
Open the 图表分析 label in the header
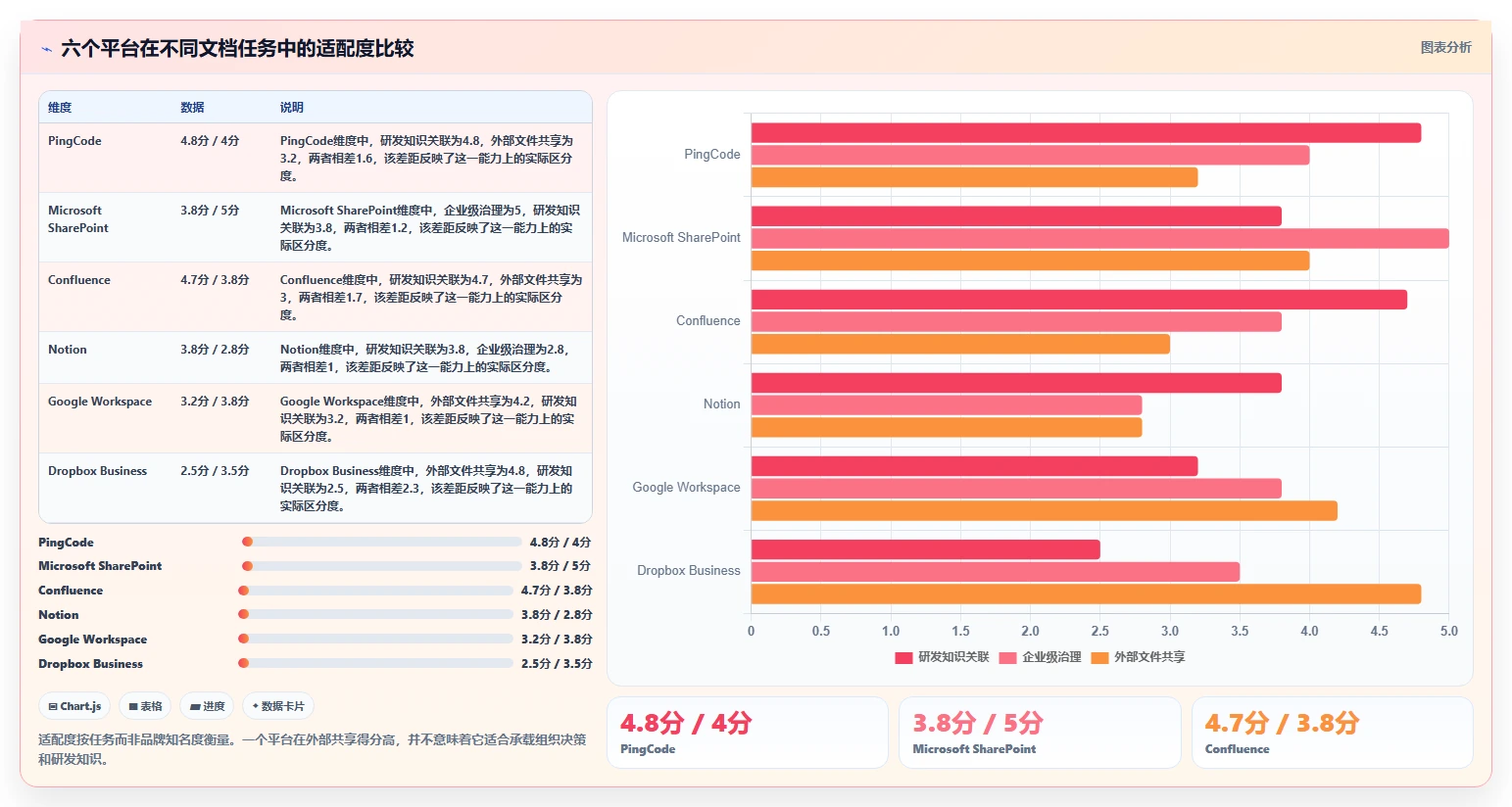click(x=1445, y=47)
